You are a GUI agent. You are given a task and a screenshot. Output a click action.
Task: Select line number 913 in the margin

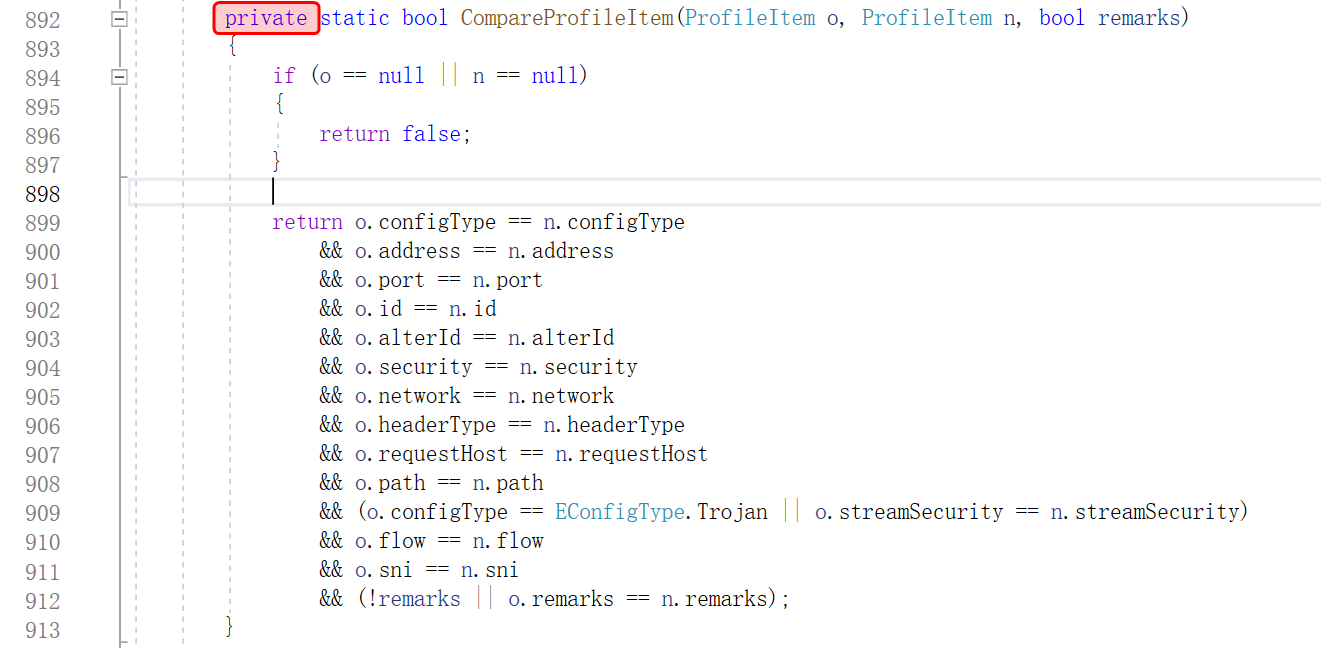[x=43, y=630]
